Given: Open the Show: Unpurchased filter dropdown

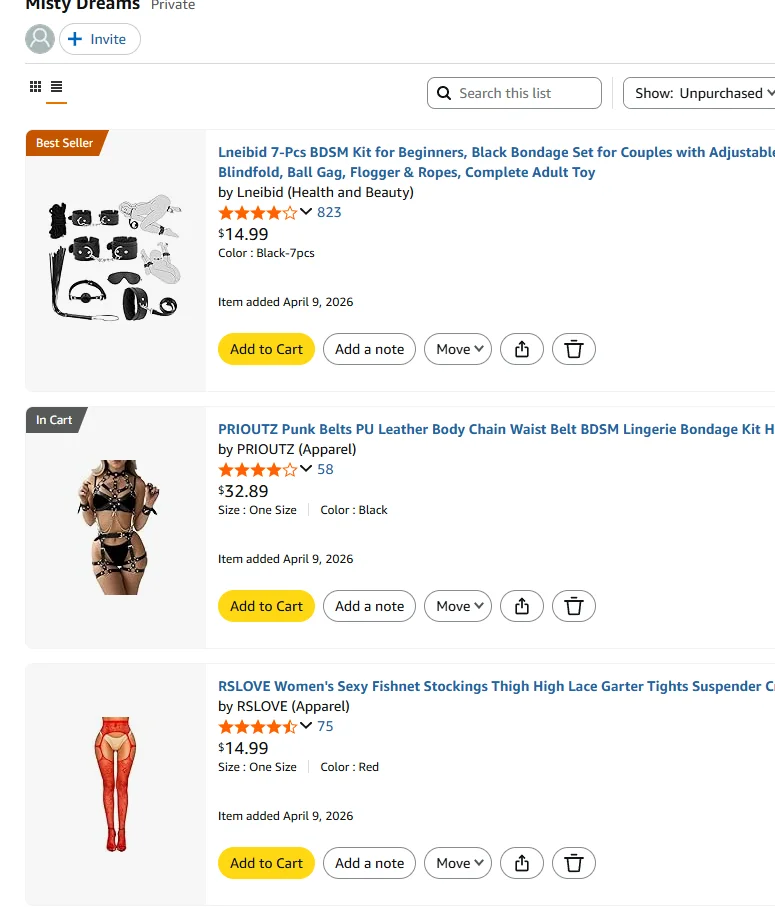Looking at the screenshot, I should tap(700, 93).
